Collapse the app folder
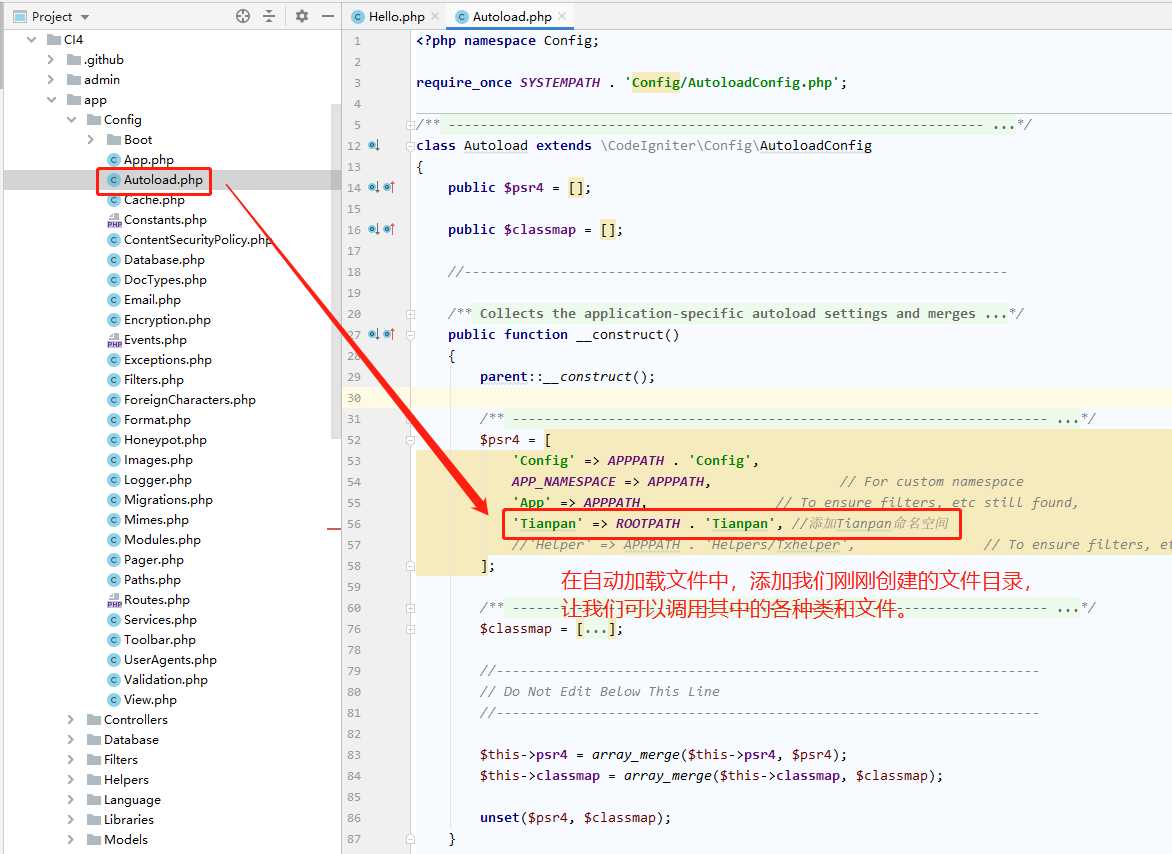 [51, 99]
